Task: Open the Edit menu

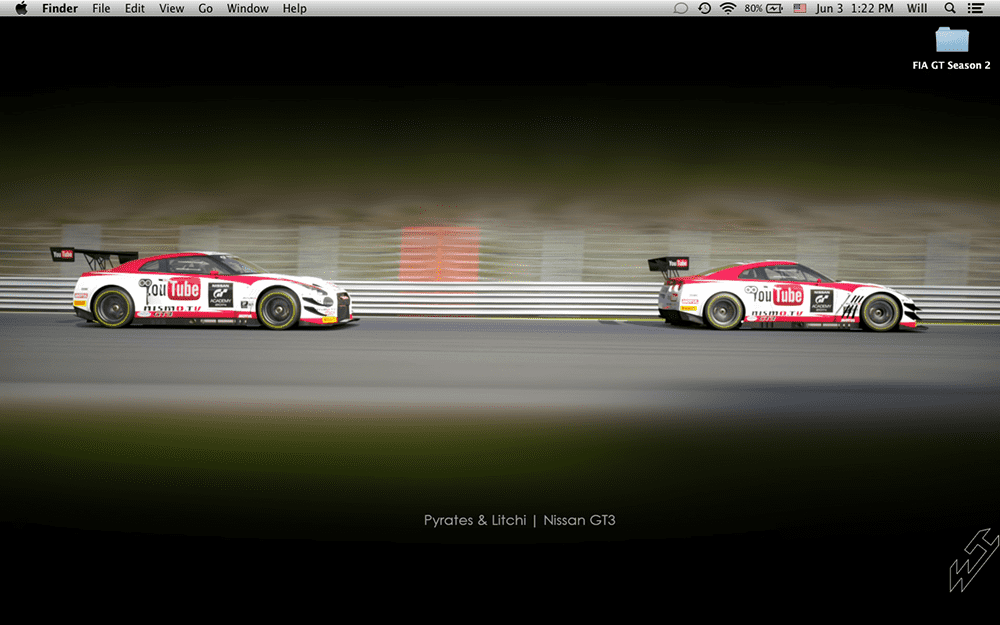Action: (x=135, y=8)
